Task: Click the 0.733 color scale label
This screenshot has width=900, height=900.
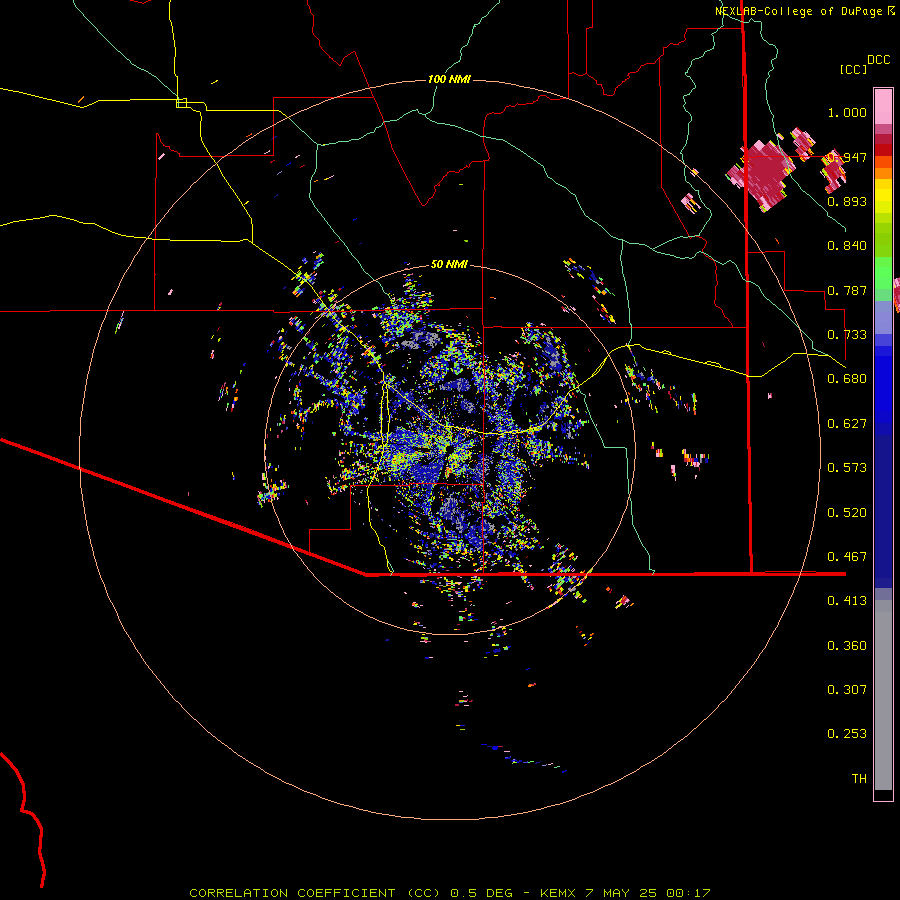Action: coord(847,335)
